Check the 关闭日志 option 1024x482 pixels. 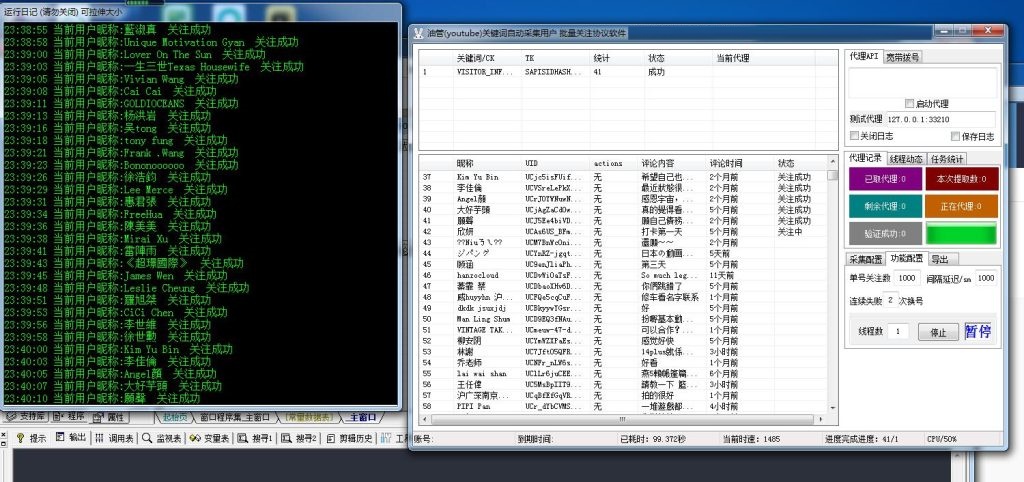tap(855, 136)
